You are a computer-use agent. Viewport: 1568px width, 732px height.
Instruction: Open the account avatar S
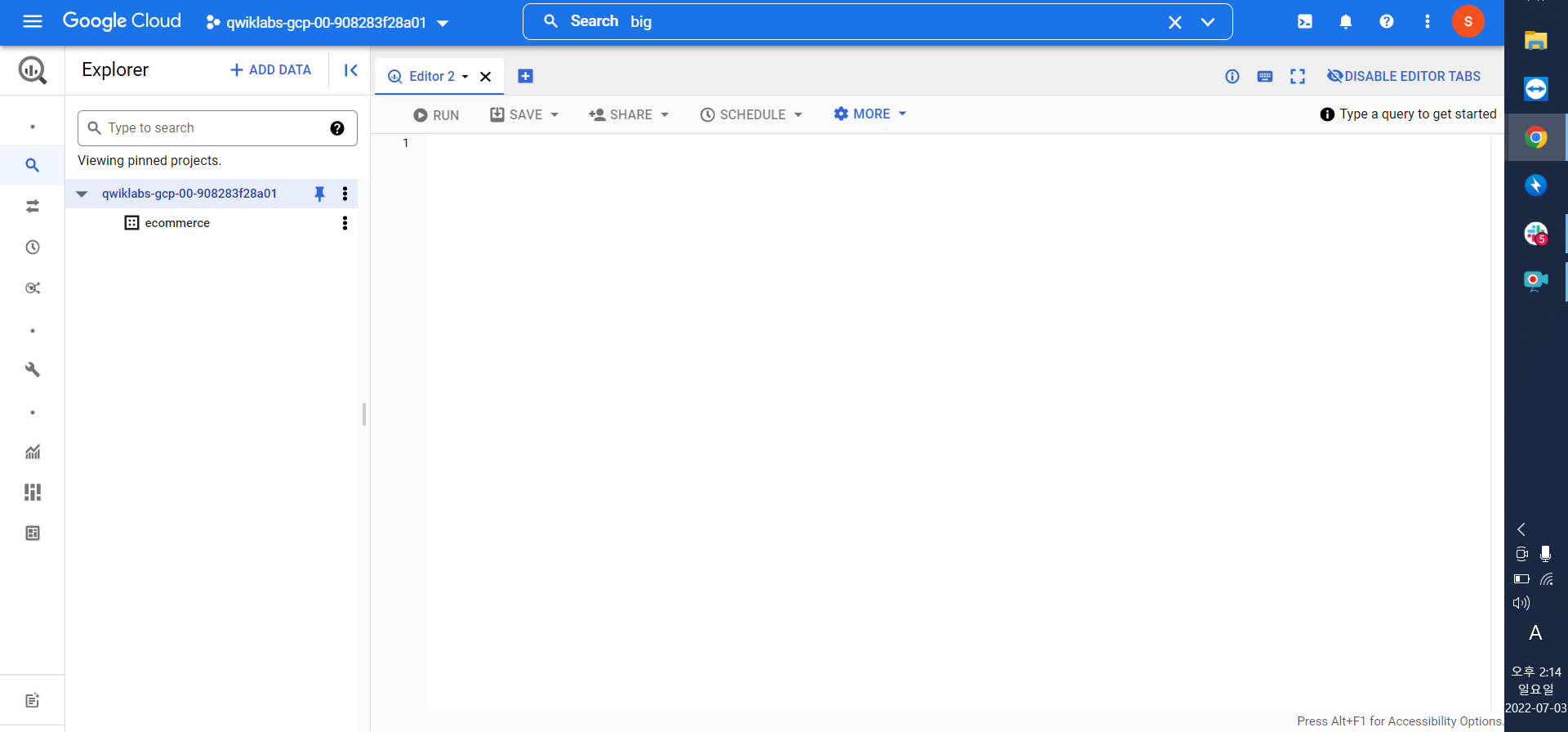coord(1468,21)
